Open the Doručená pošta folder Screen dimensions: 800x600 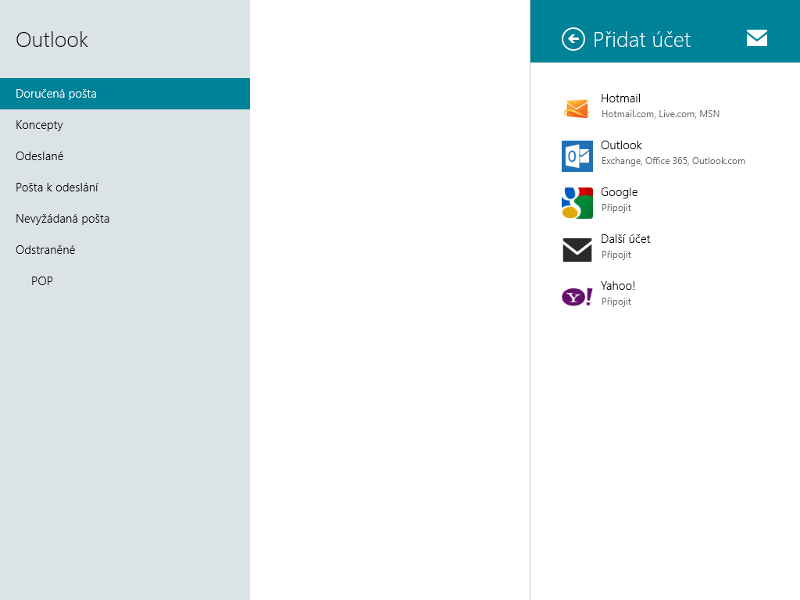[56, 94]
